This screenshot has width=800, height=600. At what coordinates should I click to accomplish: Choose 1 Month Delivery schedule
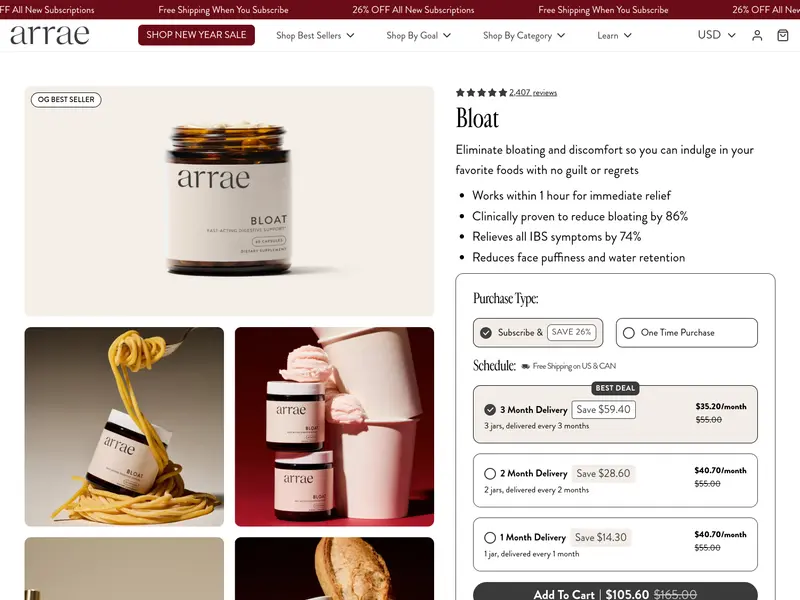click(x=615, y=544)
